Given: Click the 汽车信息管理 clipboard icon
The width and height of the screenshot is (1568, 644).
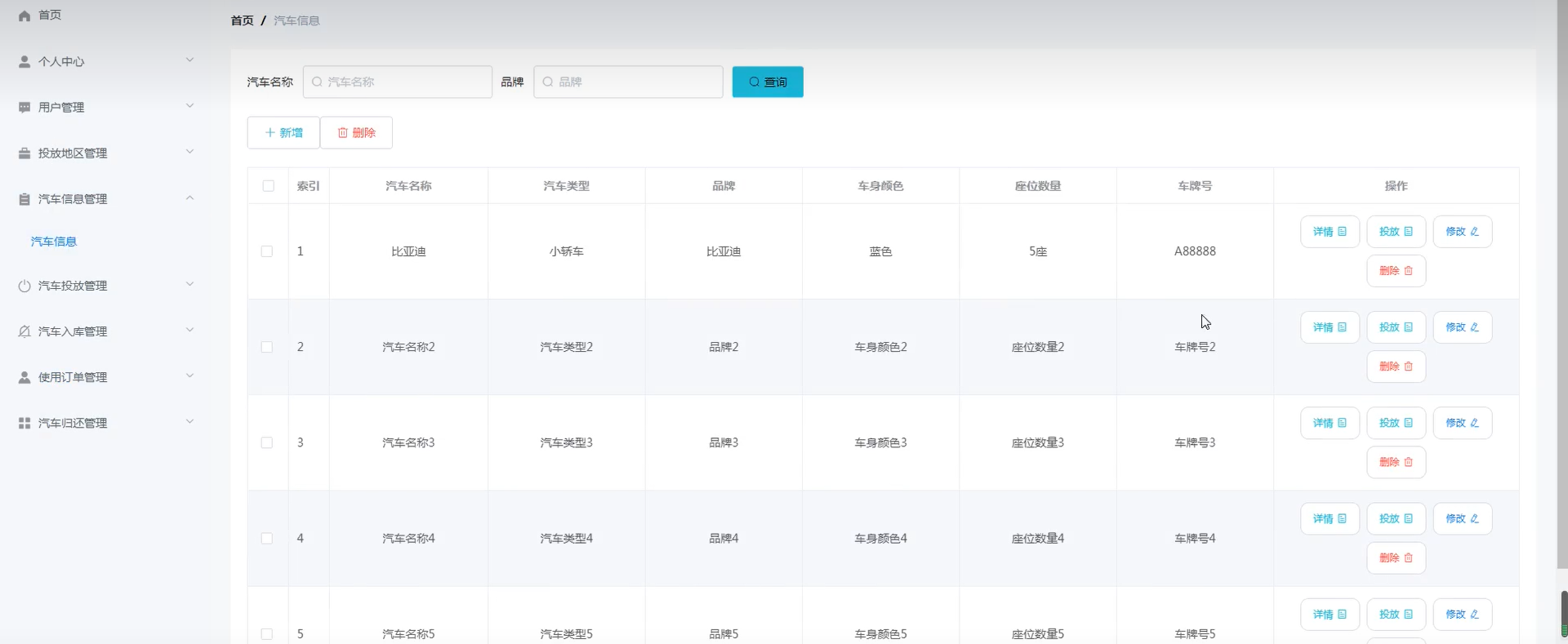Looking at the screenshot, I should [x=24, y=198].
